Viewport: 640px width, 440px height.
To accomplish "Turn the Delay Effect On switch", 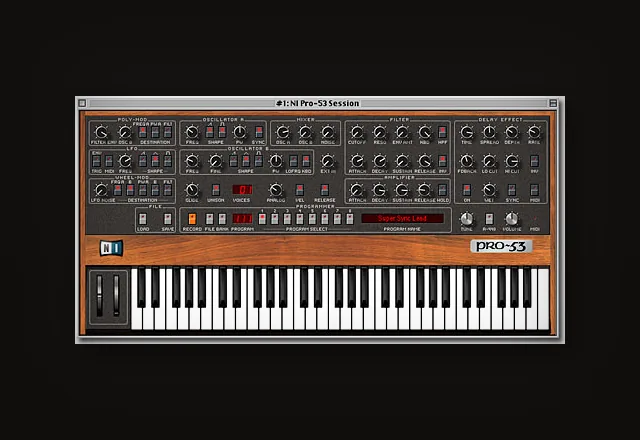I will coord(467,190).
